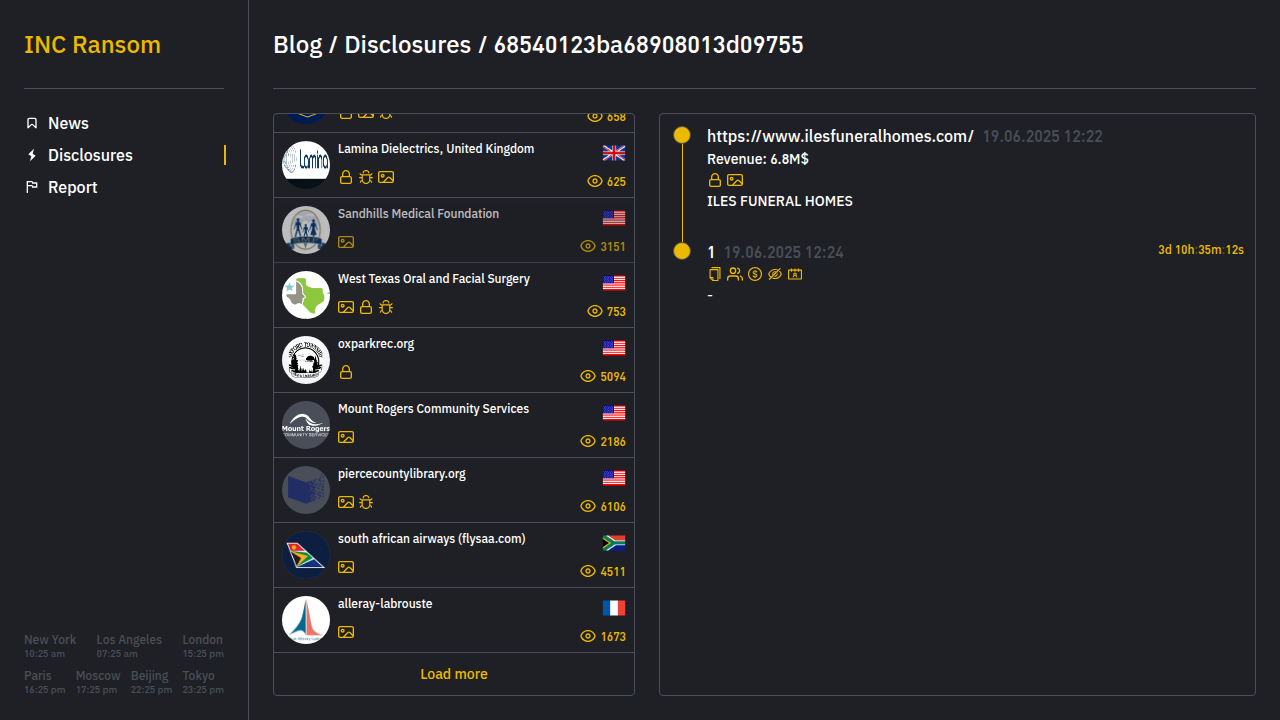Click the South Africa flag icon
Screen dimensions: 1280x720
[614, 543]
